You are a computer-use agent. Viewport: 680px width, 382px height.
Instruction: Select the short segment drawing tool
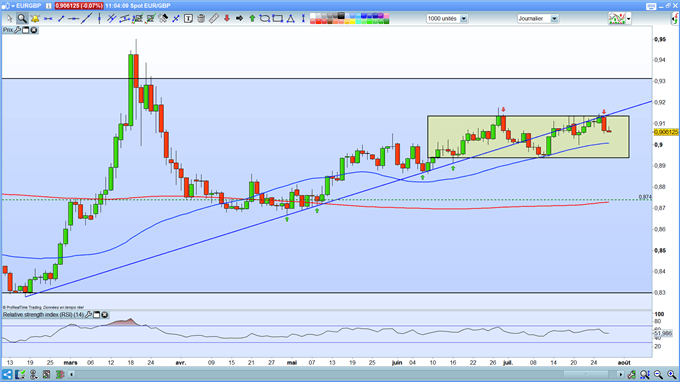point(61,19)
